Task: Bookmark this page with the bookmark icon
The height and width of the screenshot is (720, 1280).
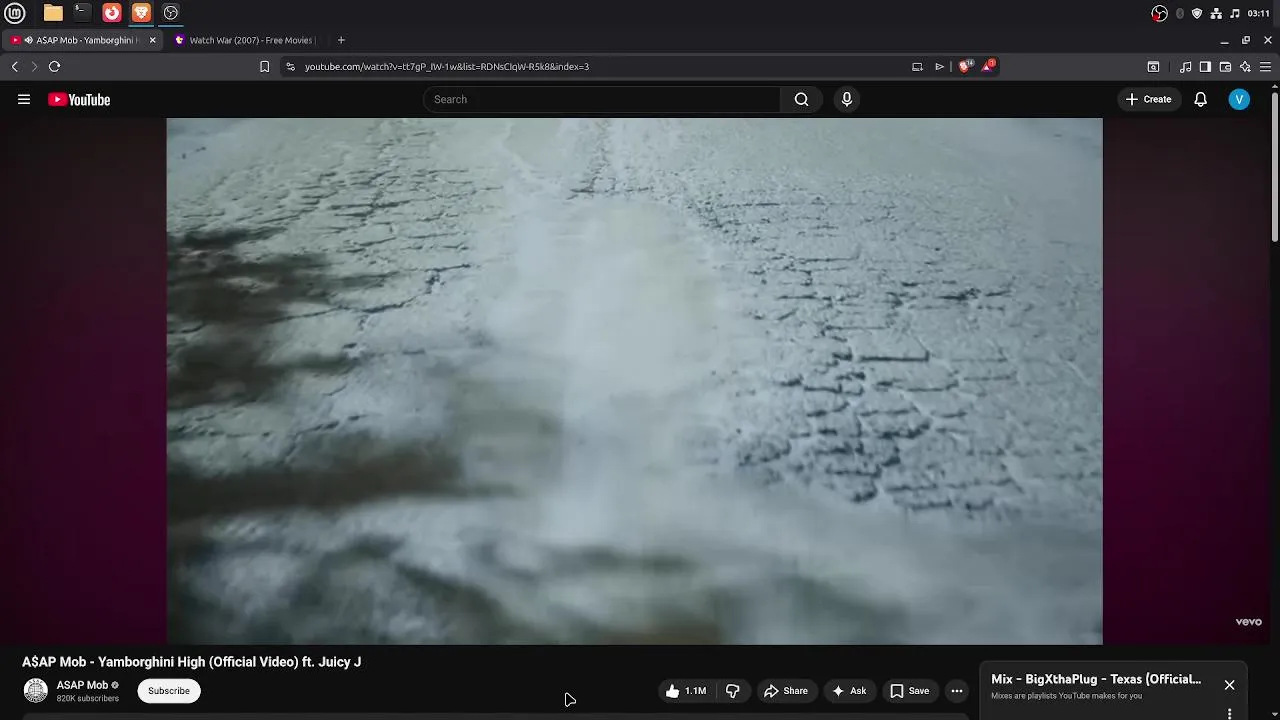Action: [264, 66]
